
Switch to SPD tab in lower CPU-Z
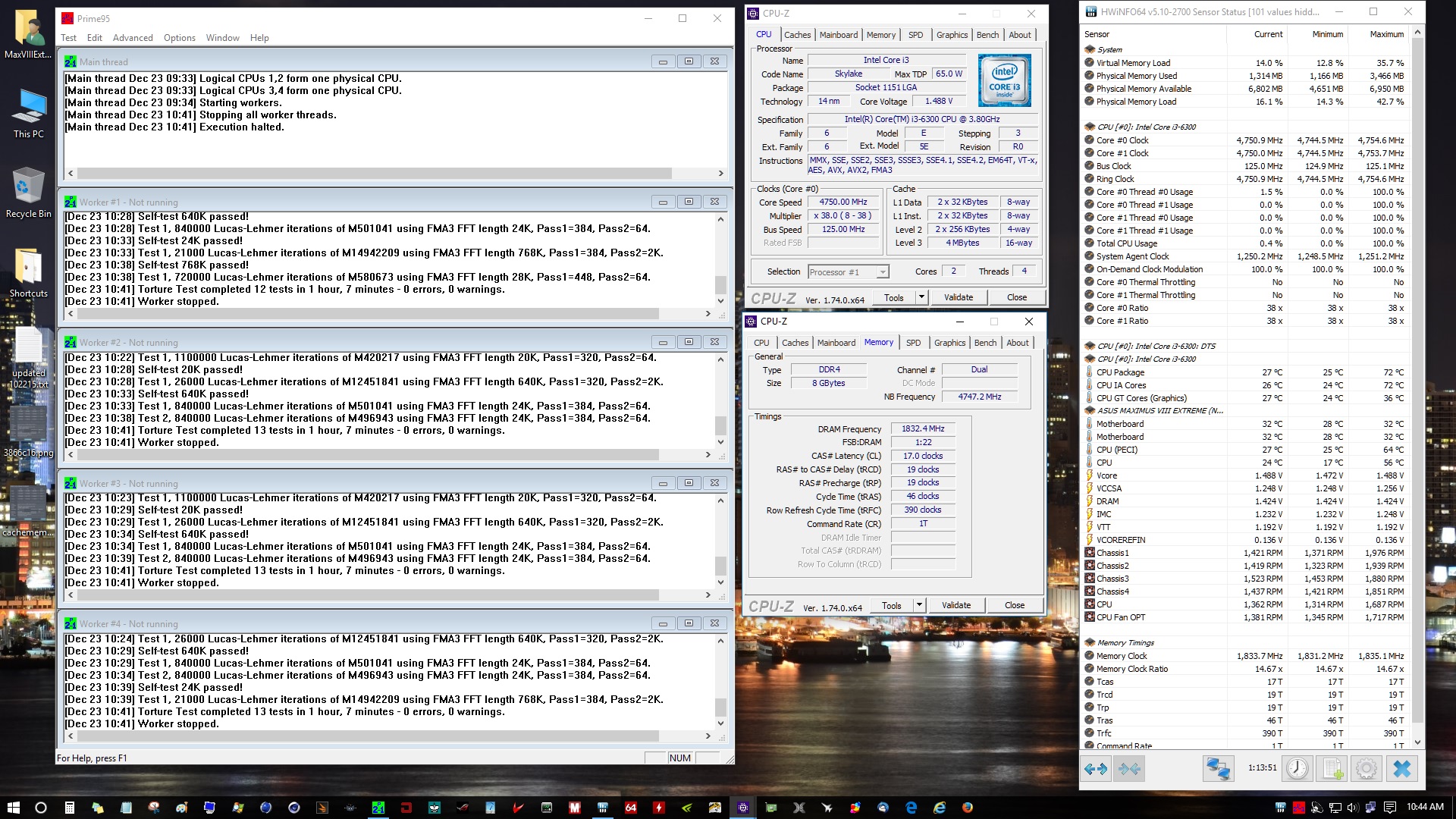pos(913,343)
